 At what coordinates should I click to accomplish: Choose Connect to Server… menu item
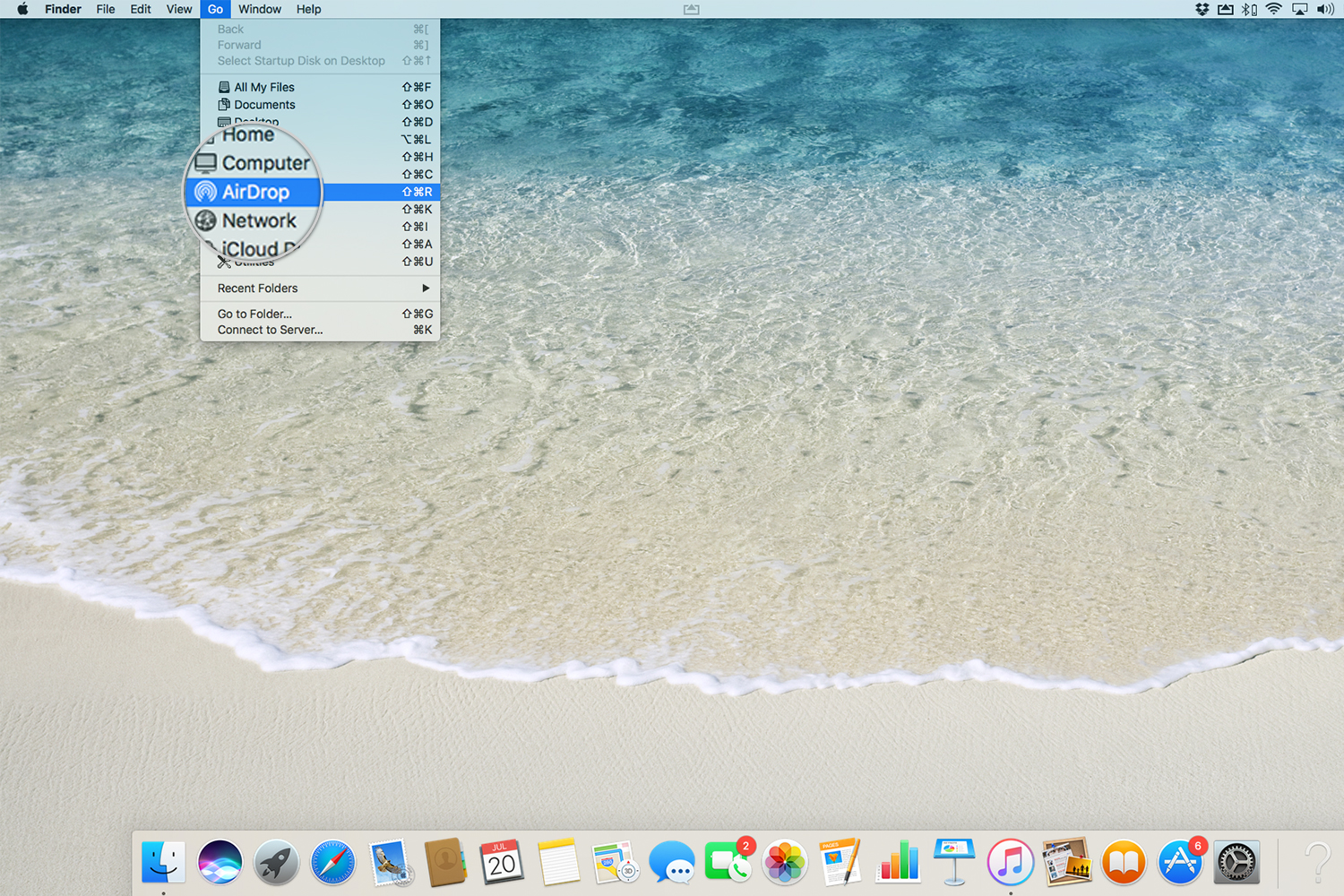[320, 330]
